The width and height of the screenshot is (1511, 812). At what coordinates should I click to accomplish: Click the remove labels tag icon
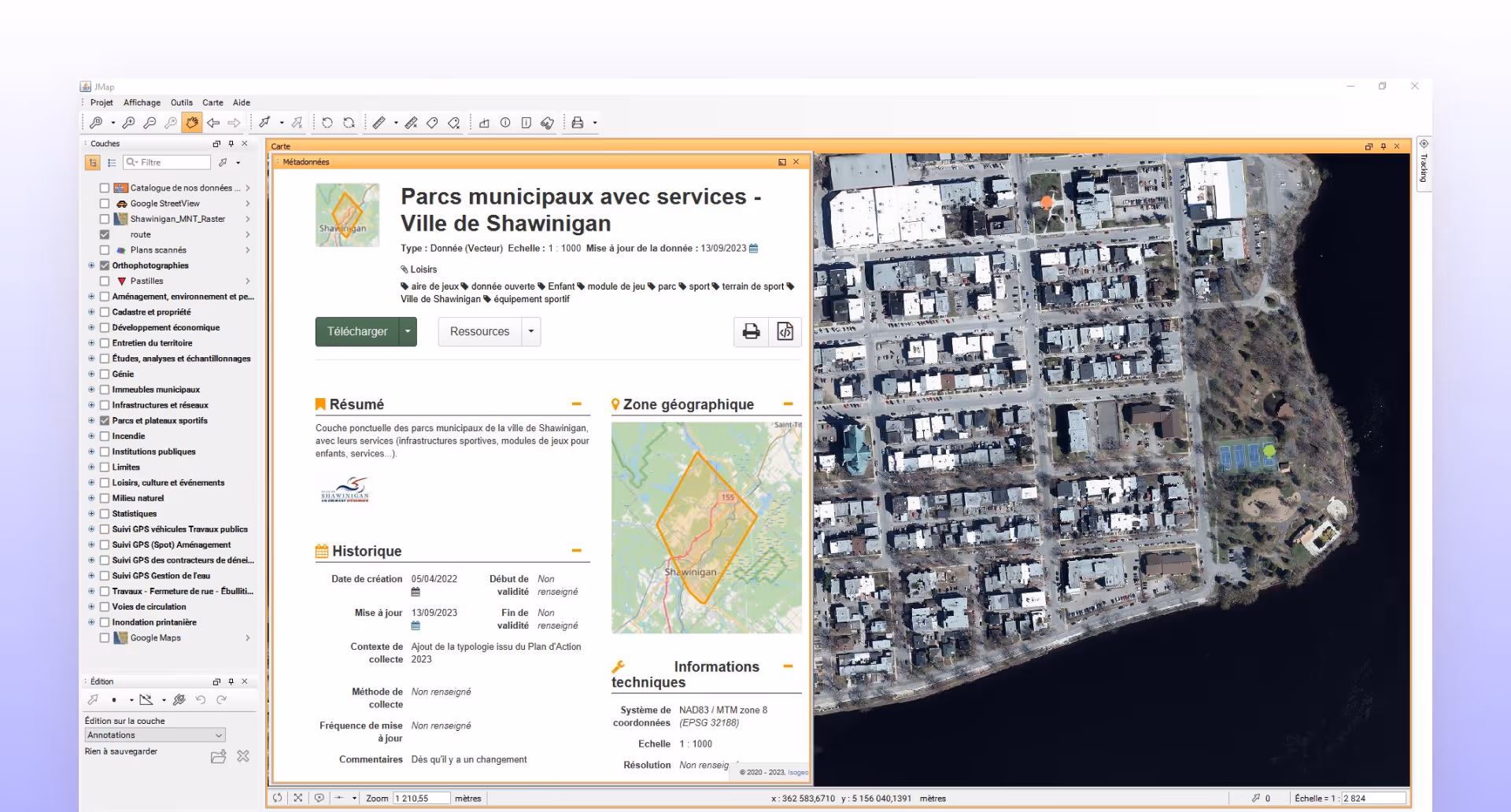pyautogui.click(x=454, y=123)
